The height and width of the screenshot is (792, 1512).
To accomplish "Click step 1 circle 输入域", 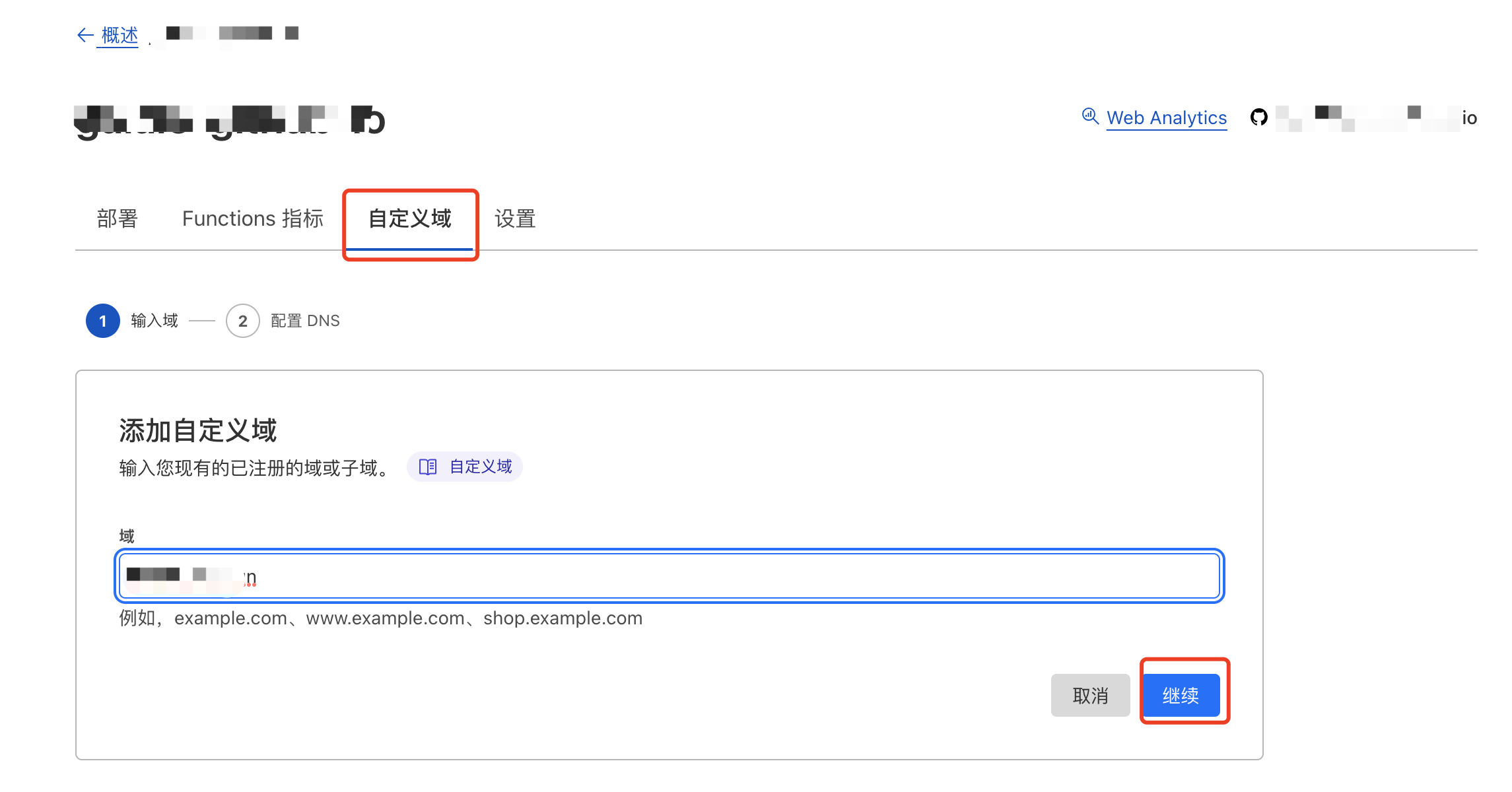I will (x=103, y=321).
